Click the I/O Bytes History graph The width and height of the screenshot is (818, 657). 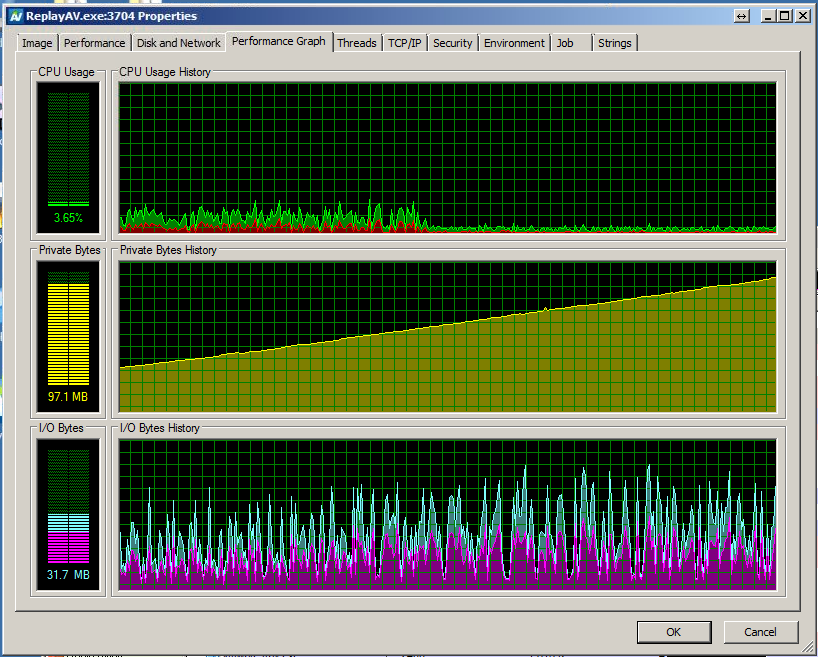448,515
